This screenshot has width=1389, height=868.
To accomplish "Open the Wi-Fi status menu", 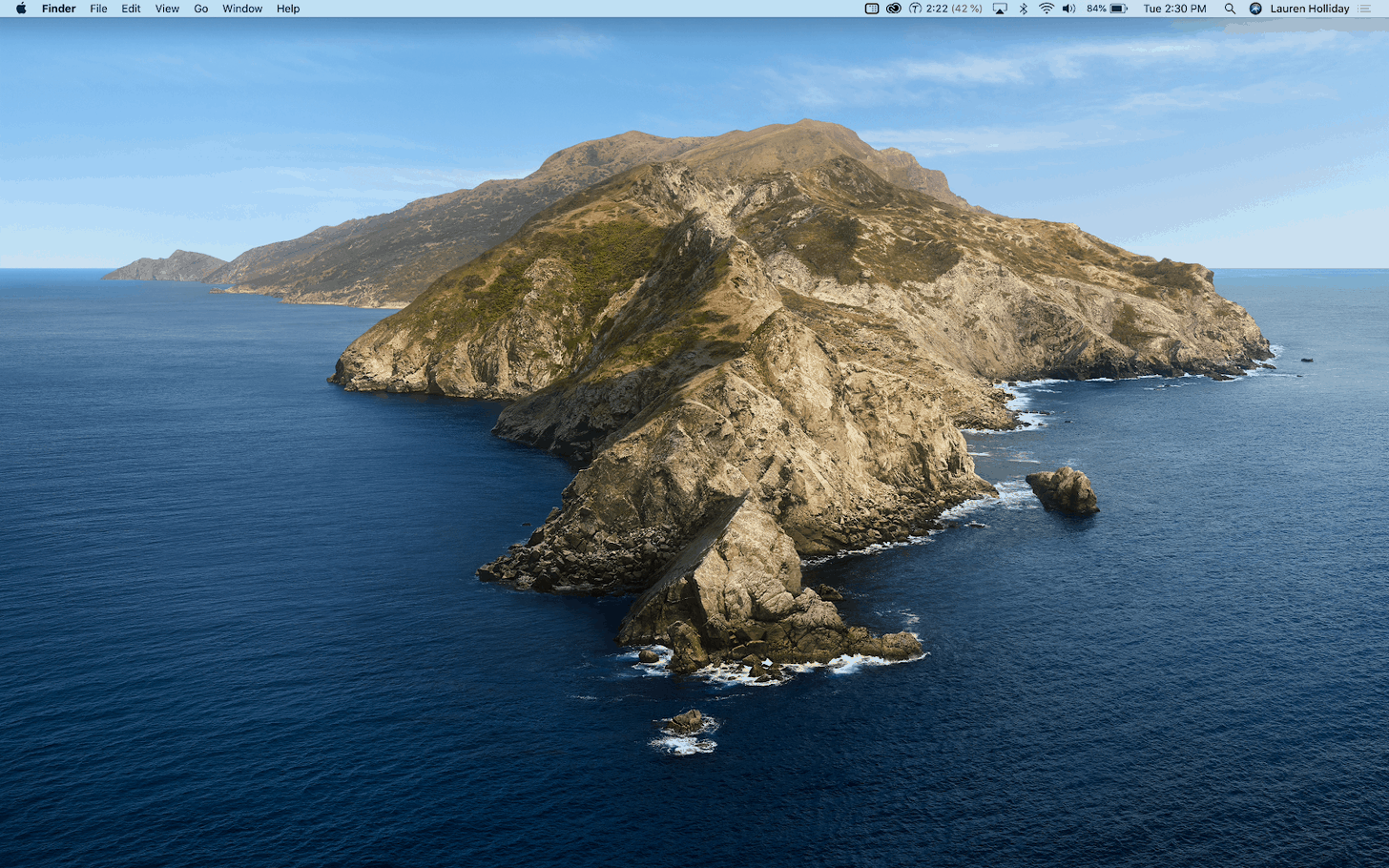I will 1046,9.
